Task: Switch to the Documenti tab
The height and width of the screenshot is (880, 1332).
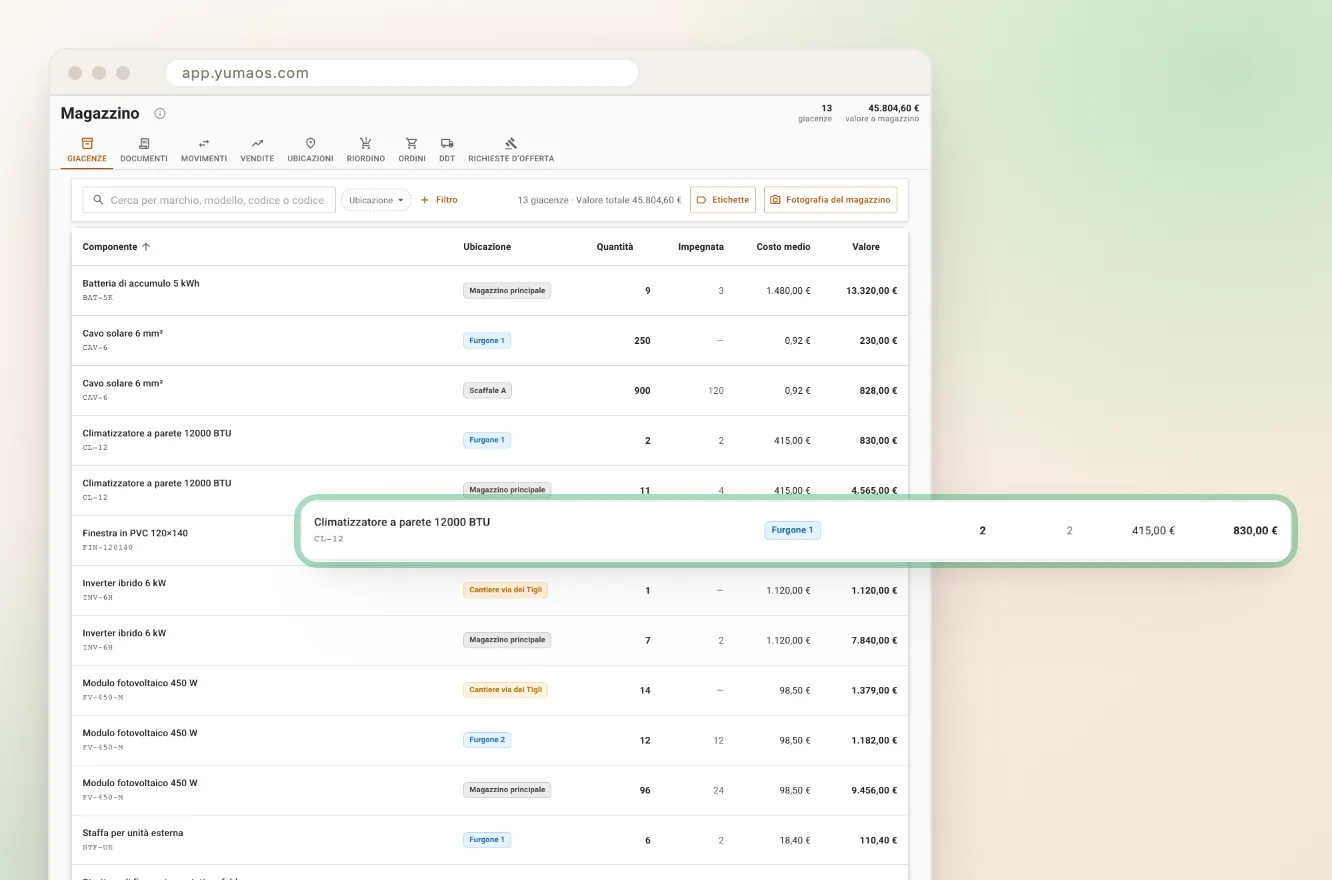Action: click(144, 151)
